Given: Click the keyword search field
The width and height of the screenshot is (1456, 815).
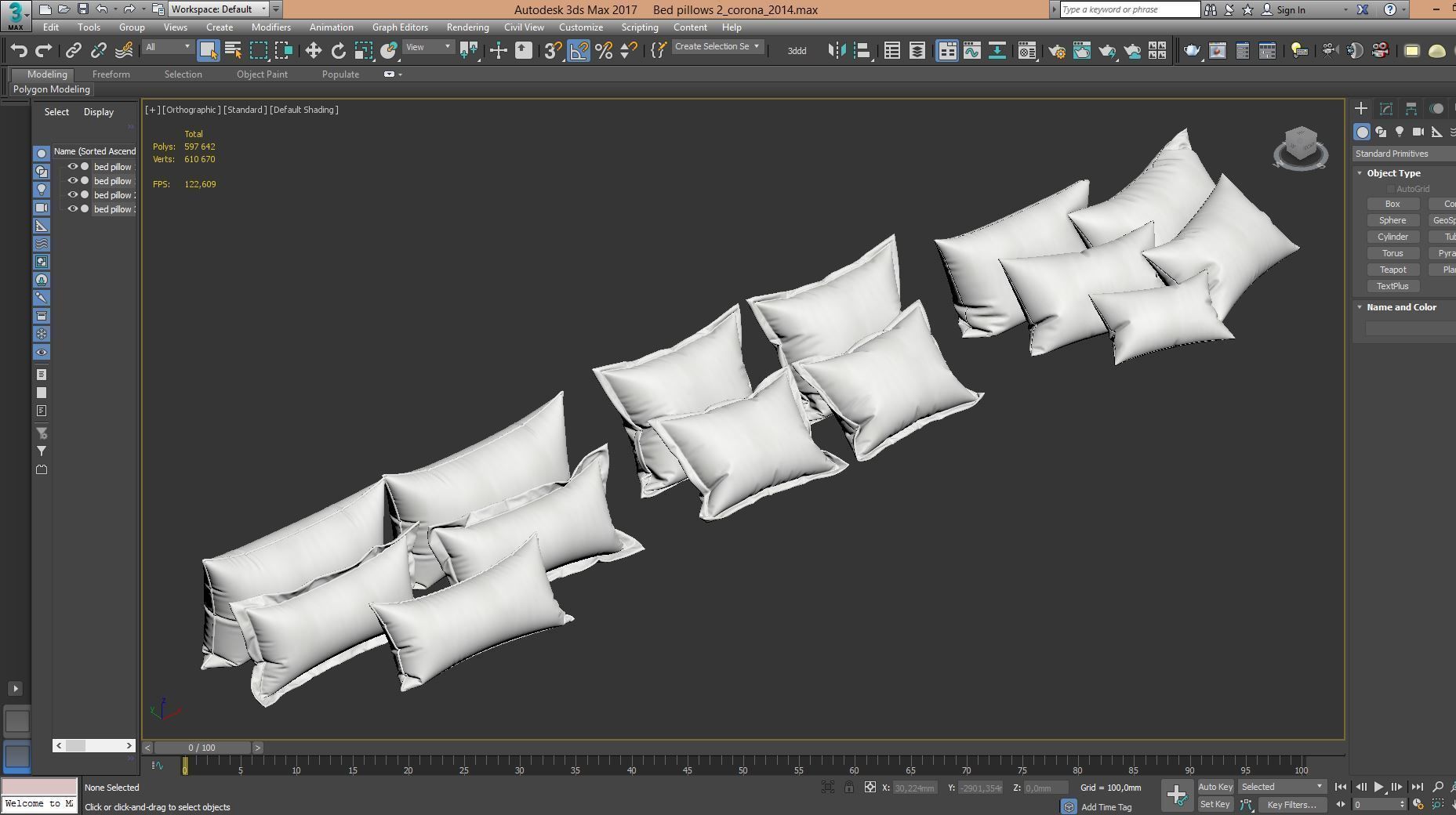Looking at the screenshot, I should [x=1129, y=9].
